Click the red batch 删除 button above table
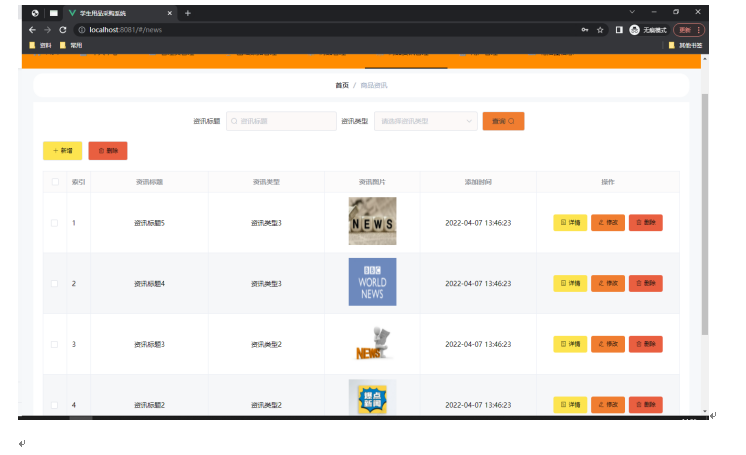The width and height of the screenshot is (746, 455). pos(108,150)
